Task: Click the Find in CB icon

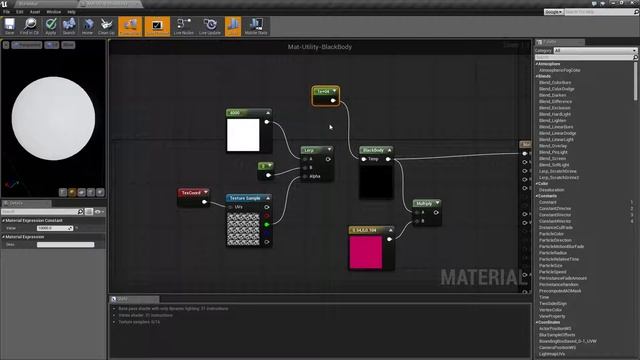Action: pos(29,26)
